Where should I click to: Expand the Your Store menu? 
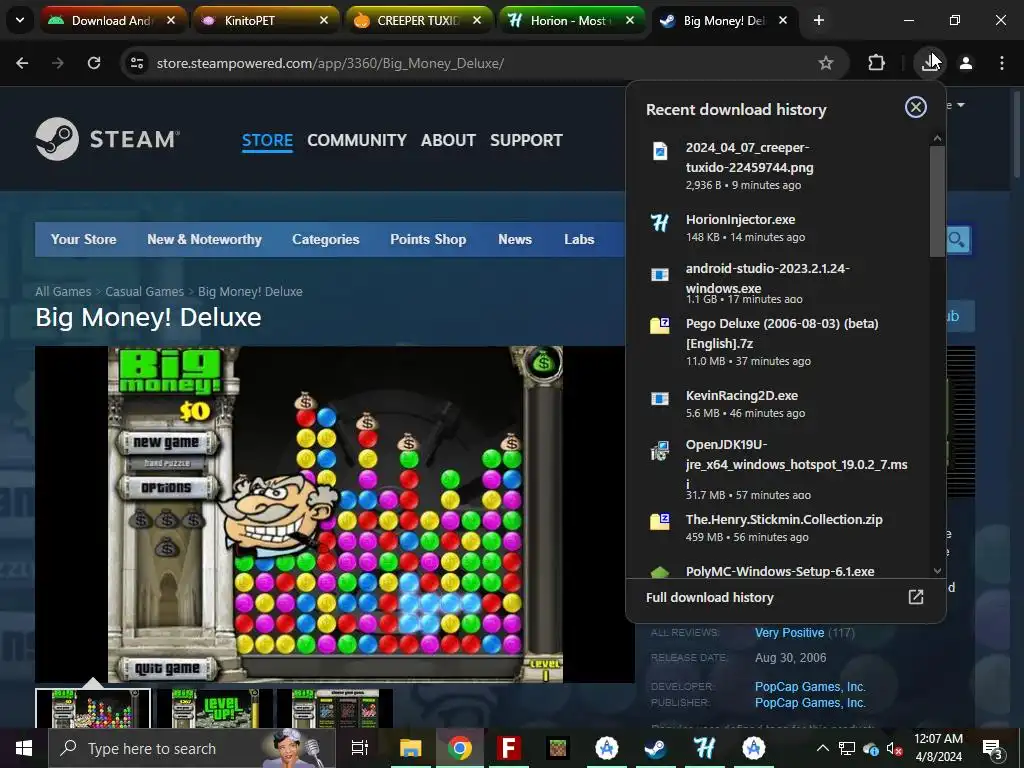tap(84, 239)
